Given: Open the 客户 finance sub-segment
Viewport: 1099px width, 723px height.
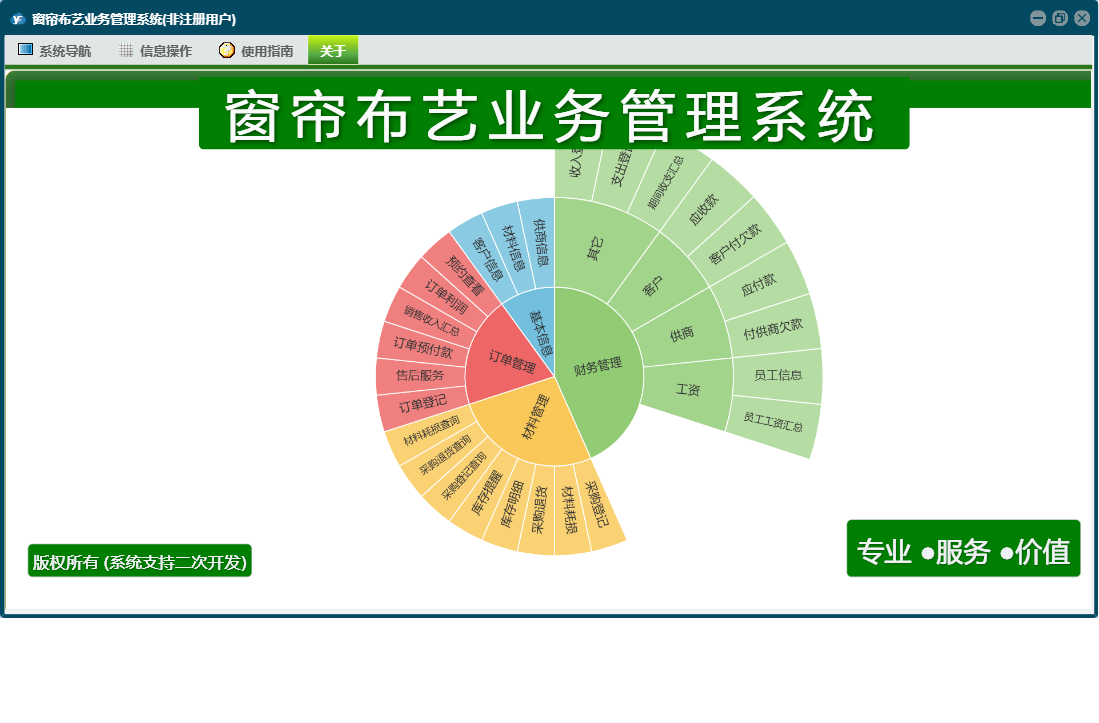Looking at the screenshot, I should [653, 285].
